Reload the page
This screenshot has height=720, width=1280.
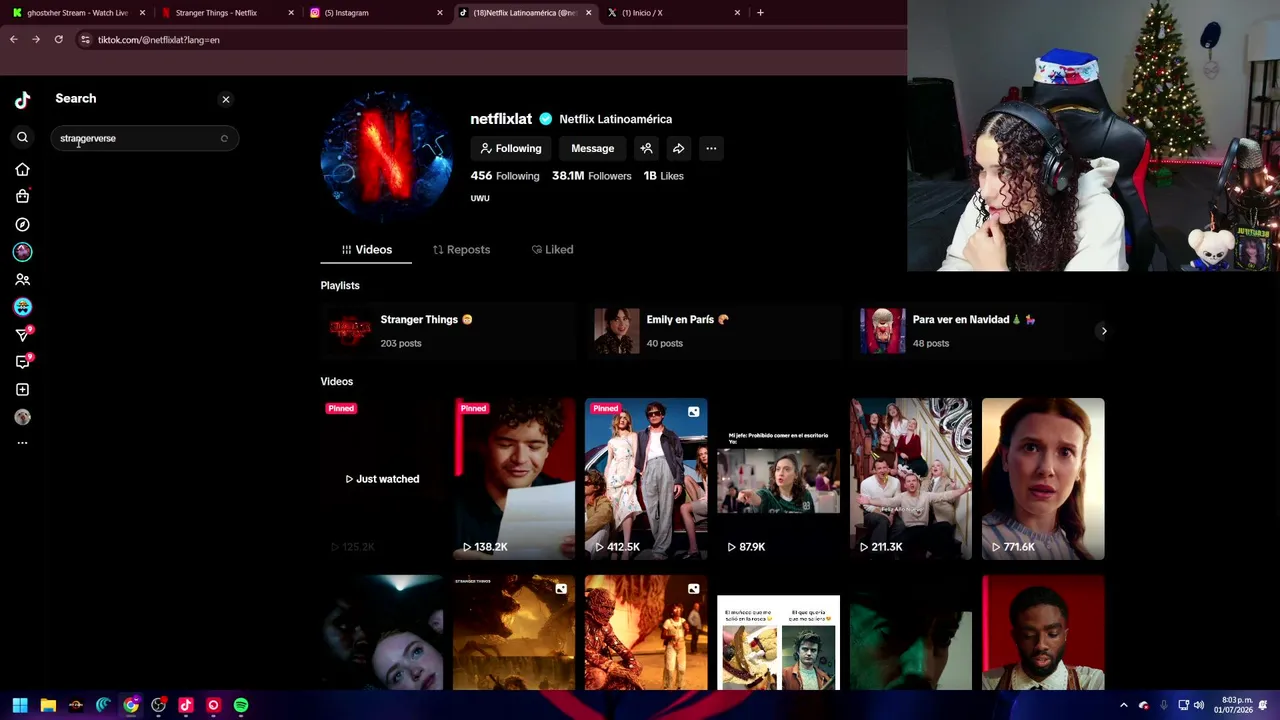coord(59,40)
